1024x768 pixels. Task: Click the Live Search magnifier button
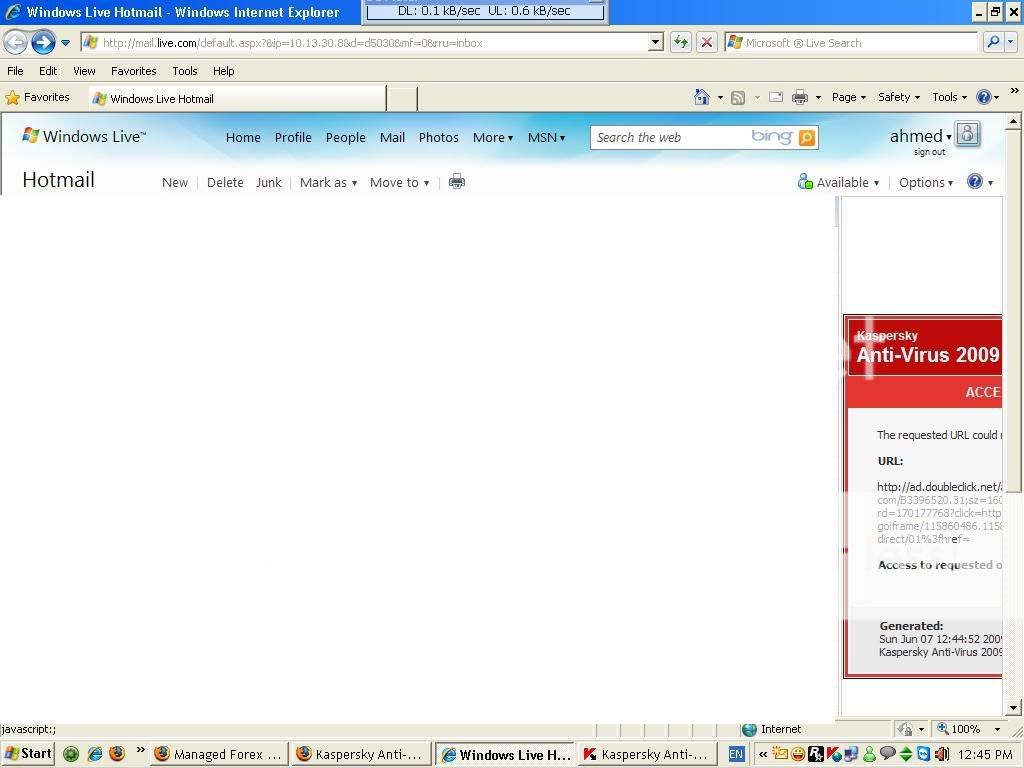(993, 42)
